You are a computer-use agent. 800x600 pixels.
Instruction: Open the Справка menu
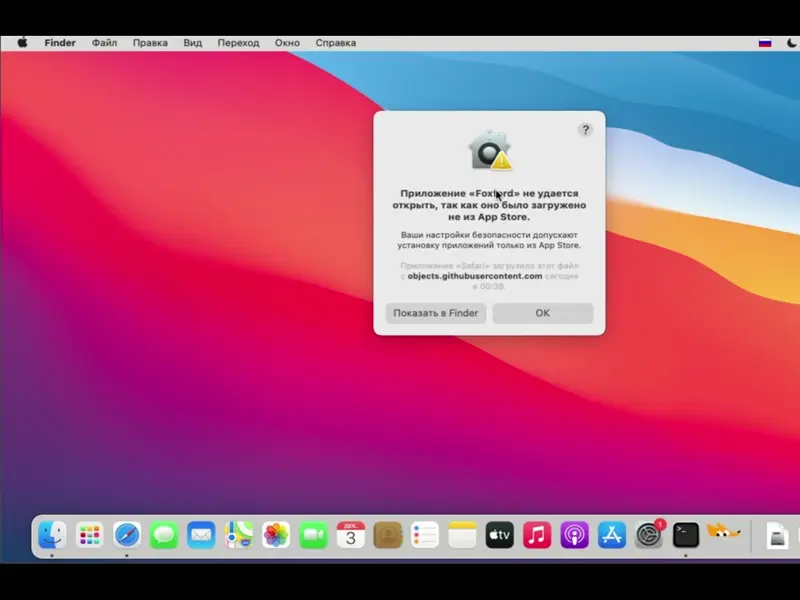(x=336, y=43)
